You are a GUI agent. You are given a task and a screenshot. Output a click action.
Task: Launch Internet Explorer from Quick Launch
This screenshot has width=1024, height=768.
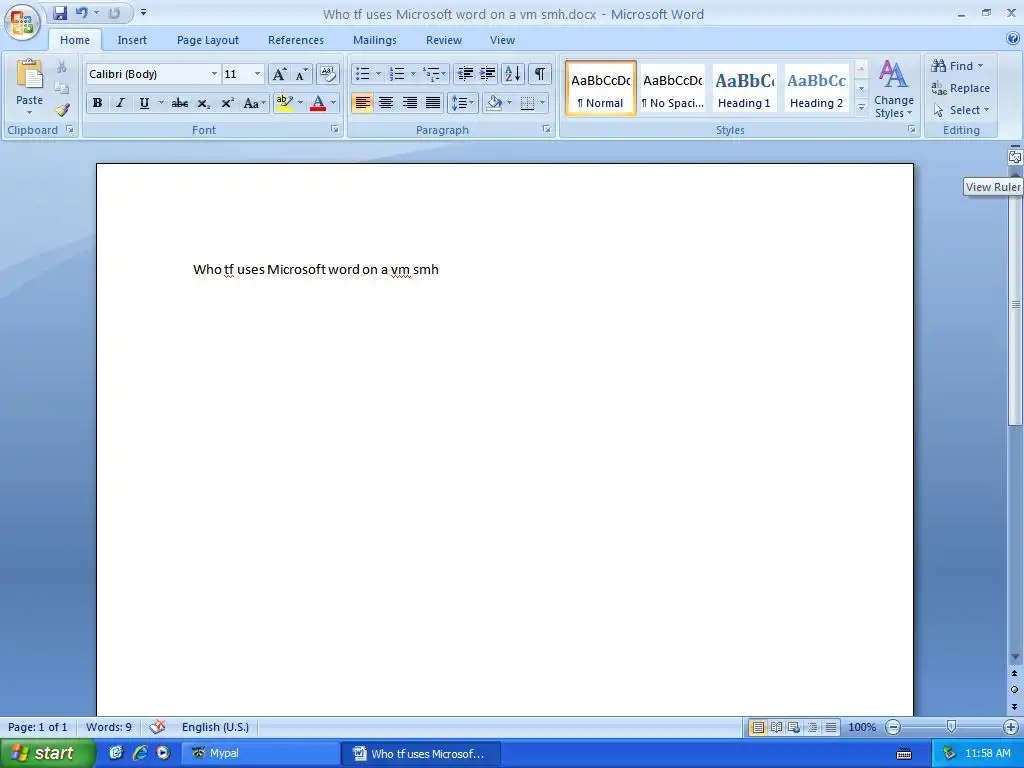(x=139, y=753)
